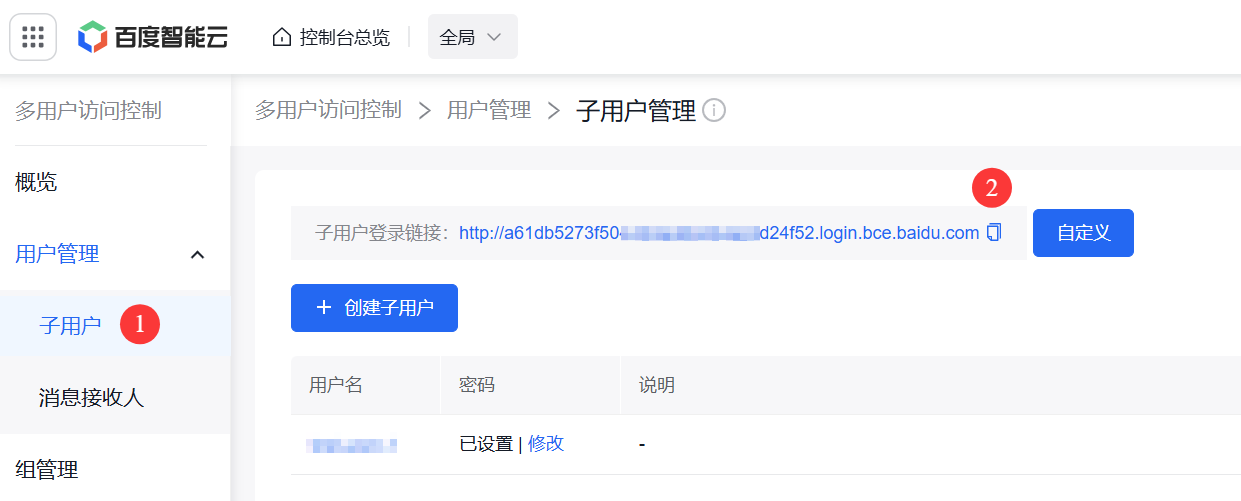Viewport: 1241px width, 501px height.
Task: Select 子用户 in the sidebar
Action: click(70, 325)
